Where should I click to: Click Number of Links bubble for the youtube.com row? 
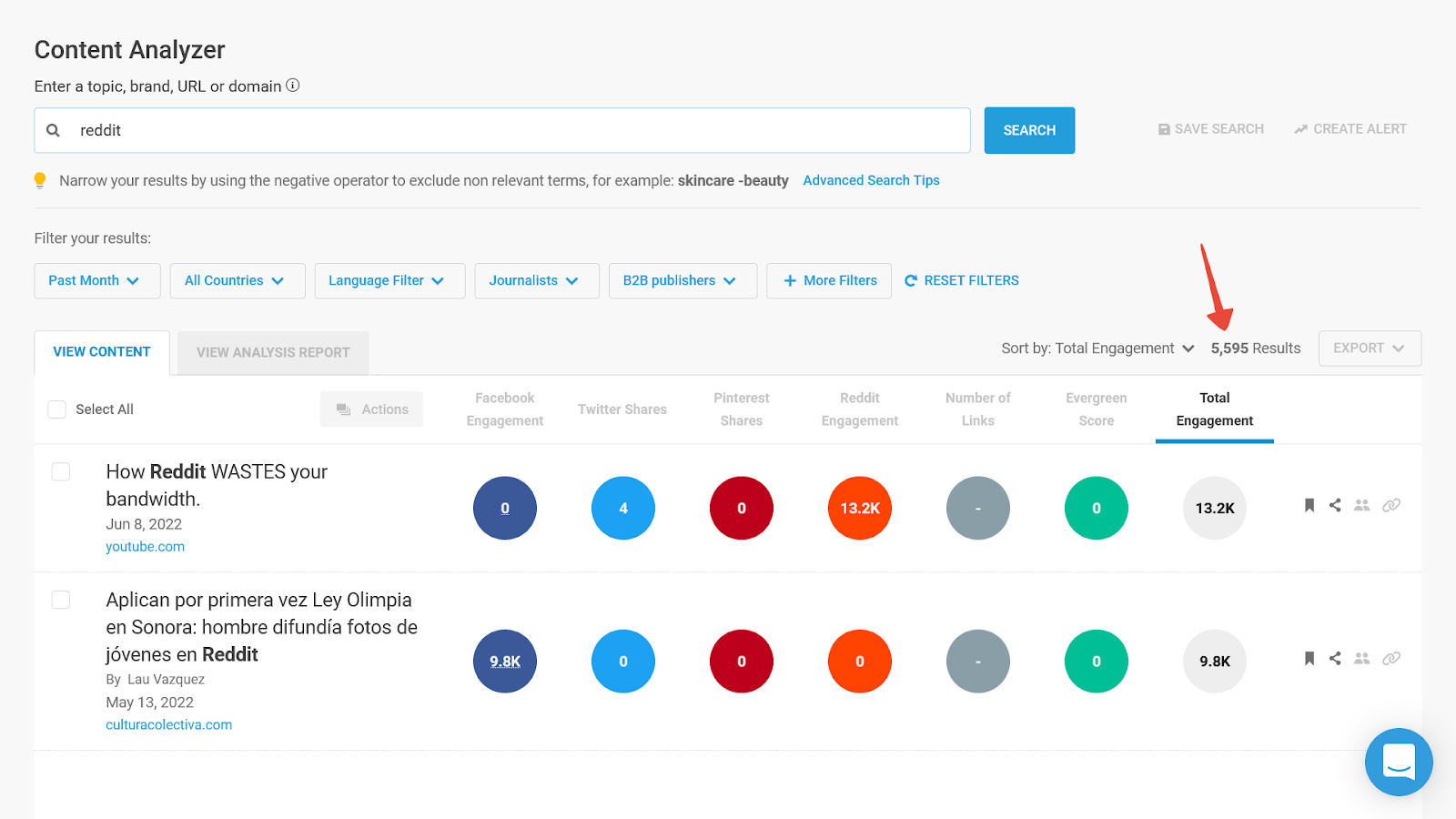point(978,508)
